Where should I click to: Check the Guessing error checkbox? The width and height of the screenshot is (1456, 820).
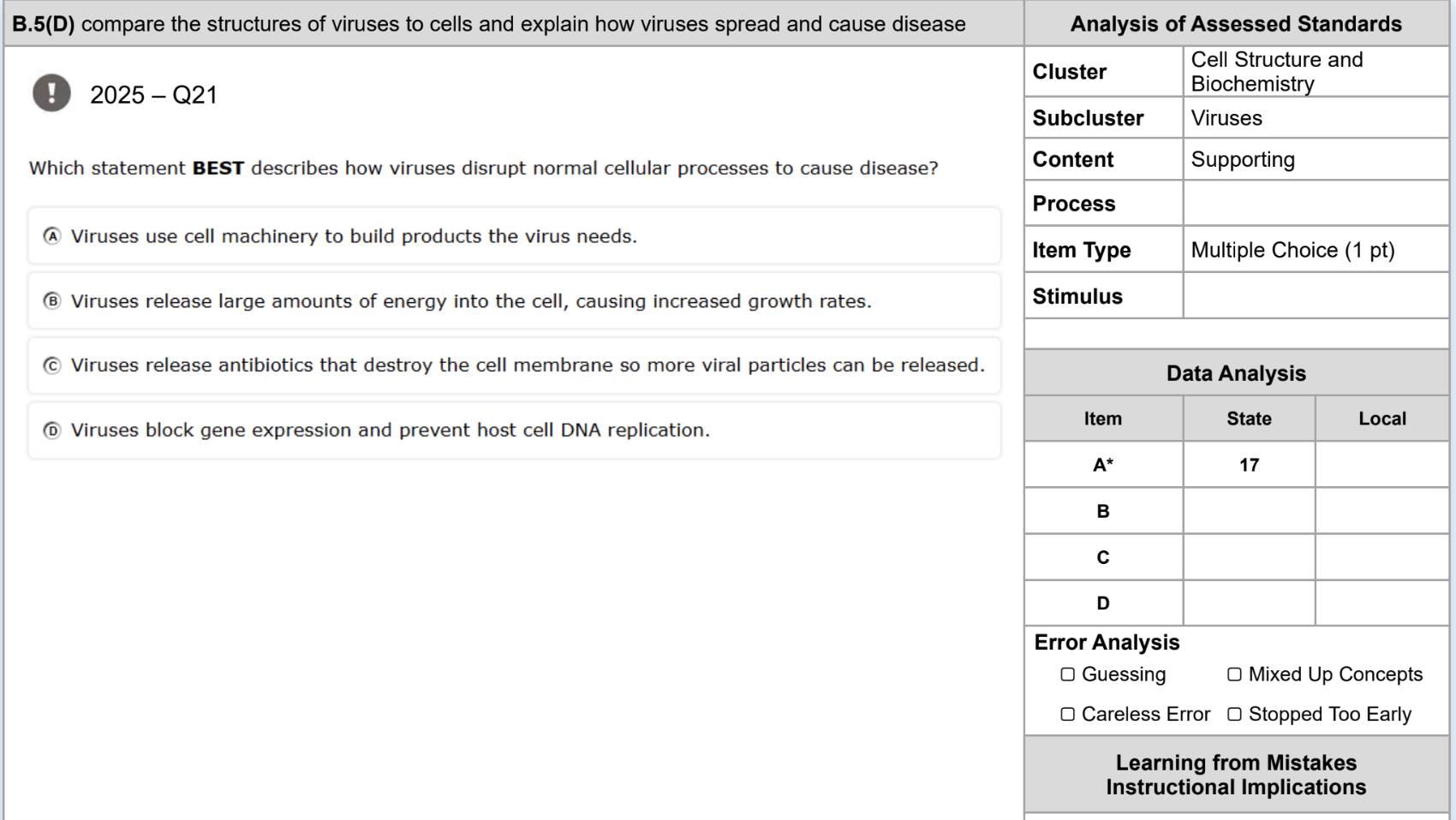(x=1067, y=674)
